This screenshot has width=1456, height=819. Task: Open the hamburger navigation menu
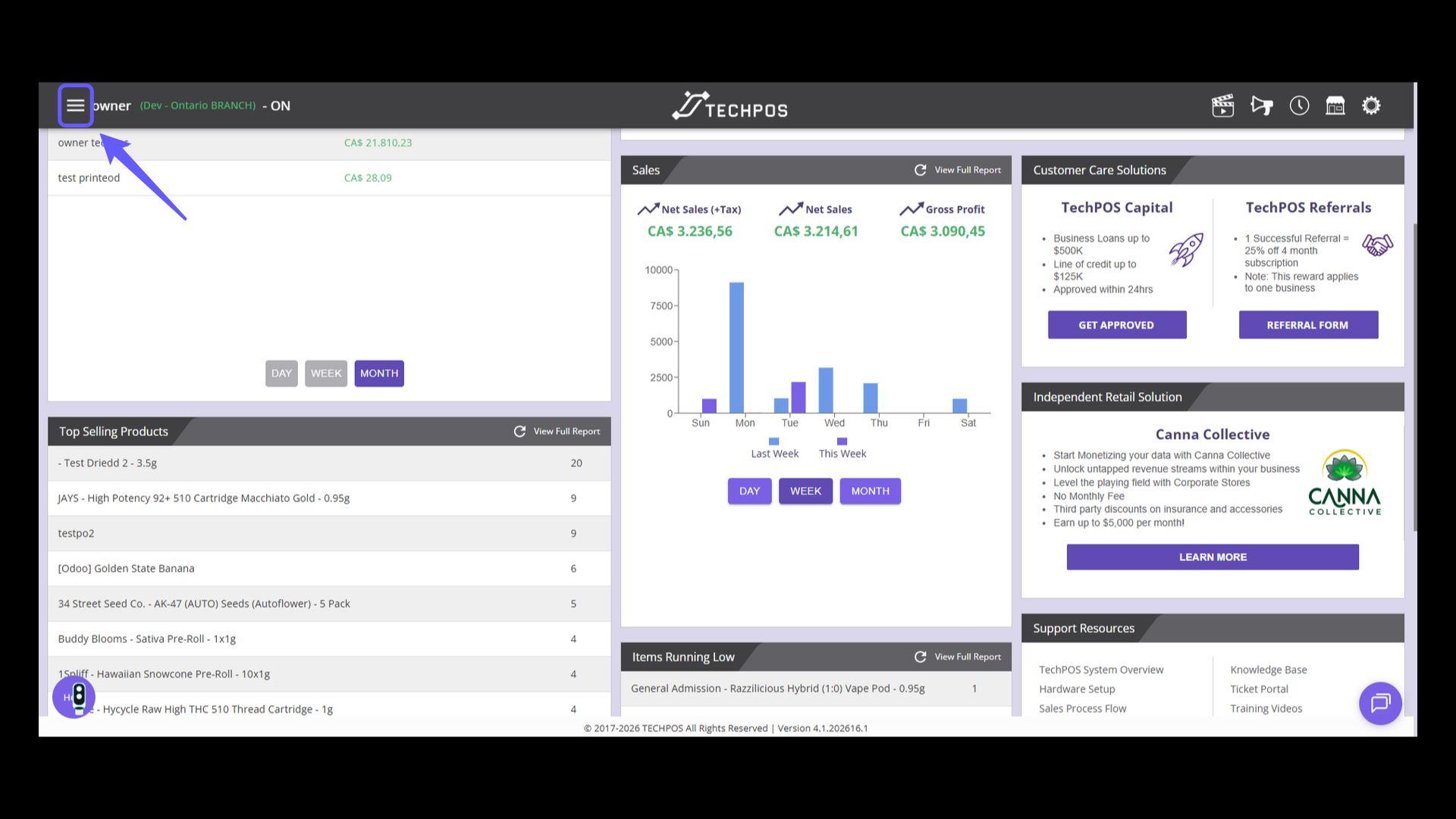[x=75, y=105]
